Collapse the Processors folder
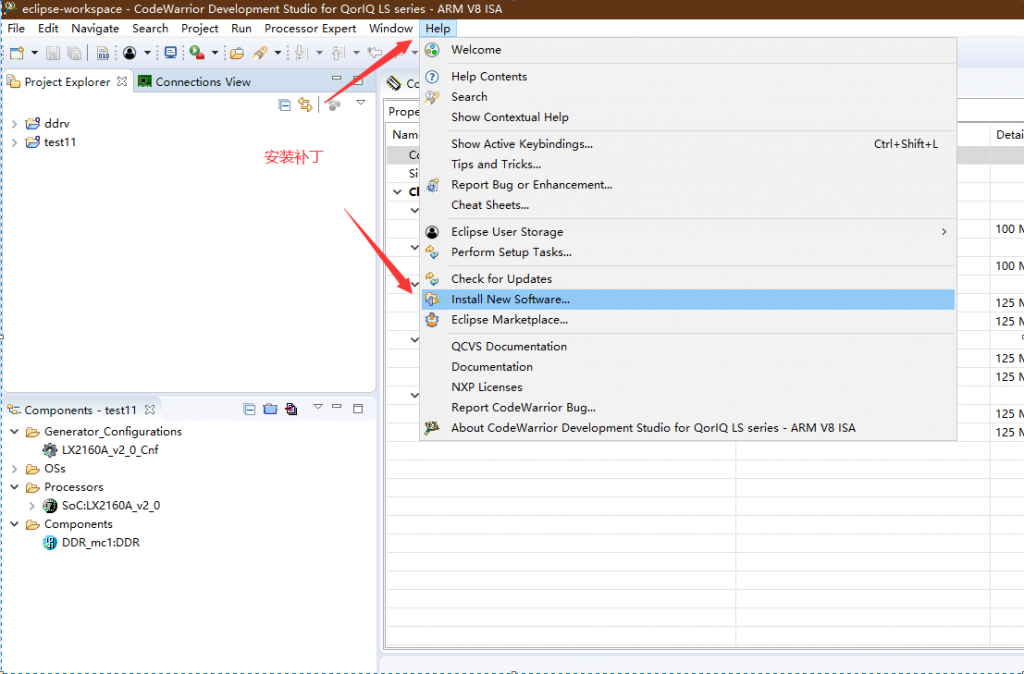1024x674 pixels. pos(14,487)
